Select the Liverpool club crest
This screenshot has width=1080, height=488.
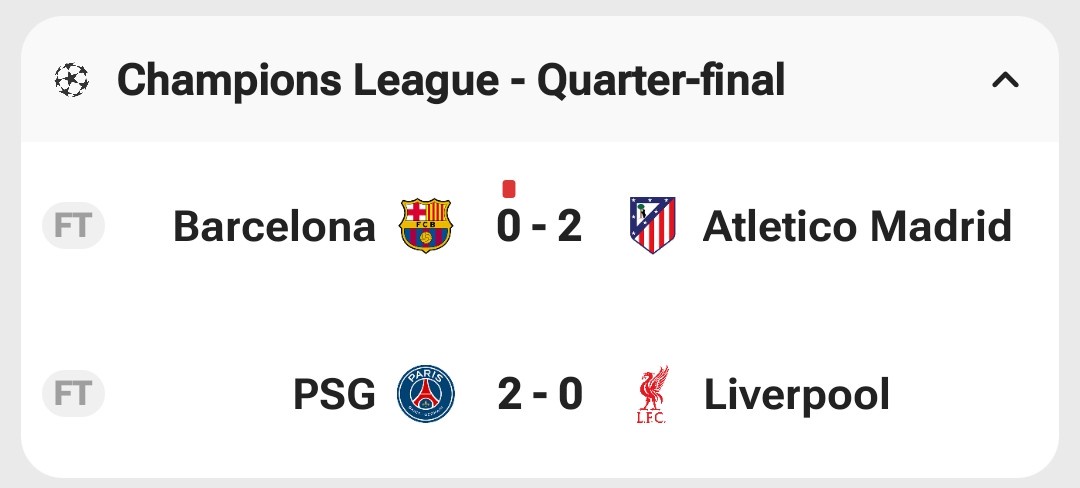tap(652, 395)
